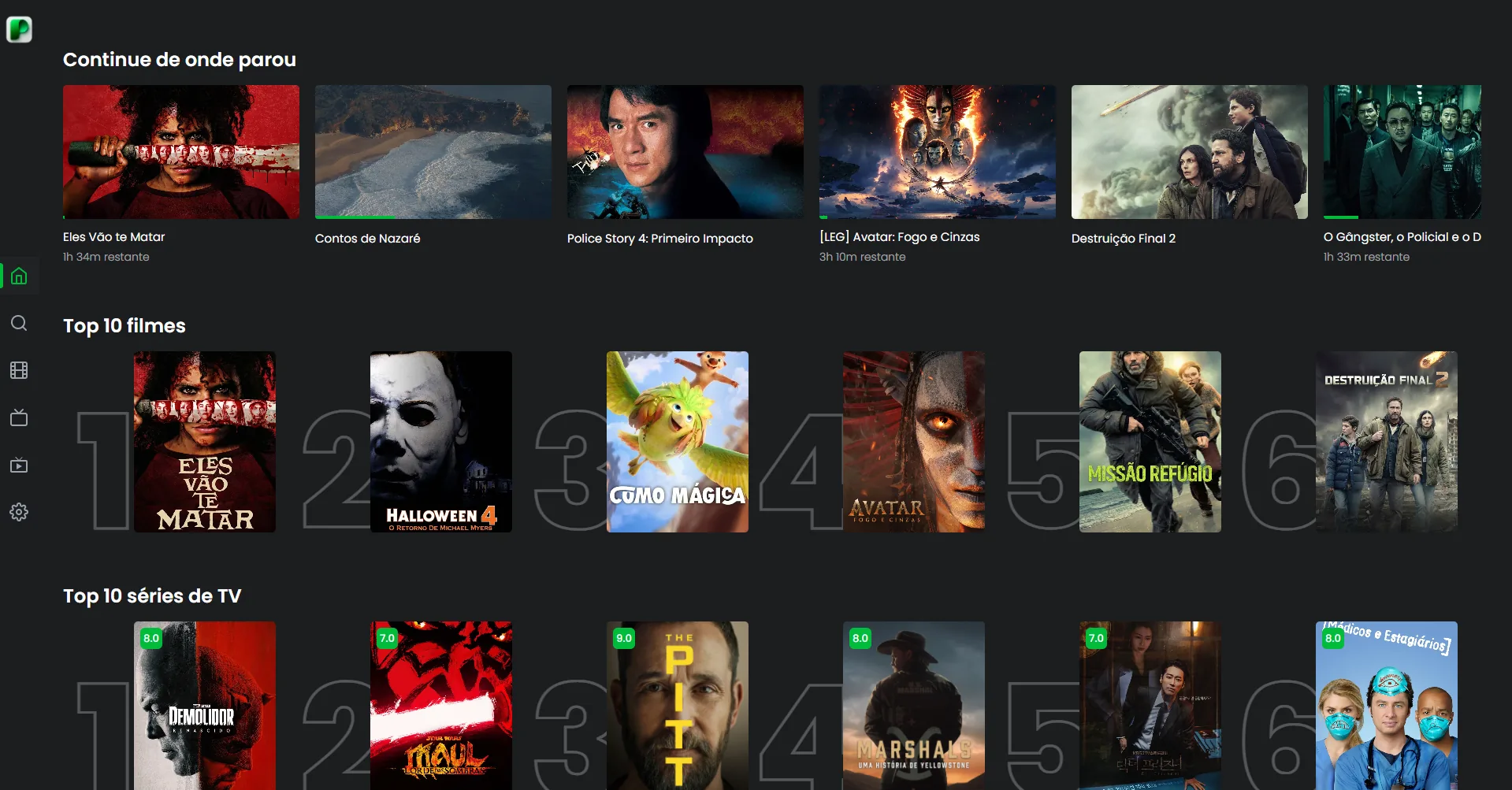Open The Pitt series poster
This screenshot has width=1512, height=790.
point(678,706)
